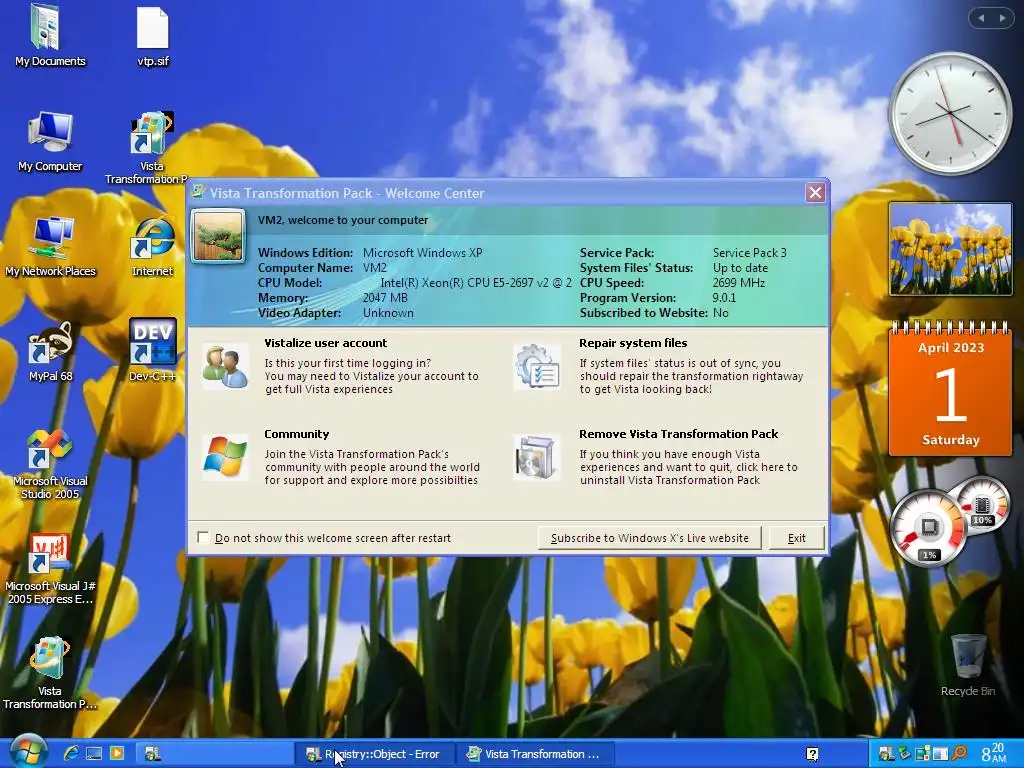
Task: Click sidebar previous arrow at top
Action: 981,18
